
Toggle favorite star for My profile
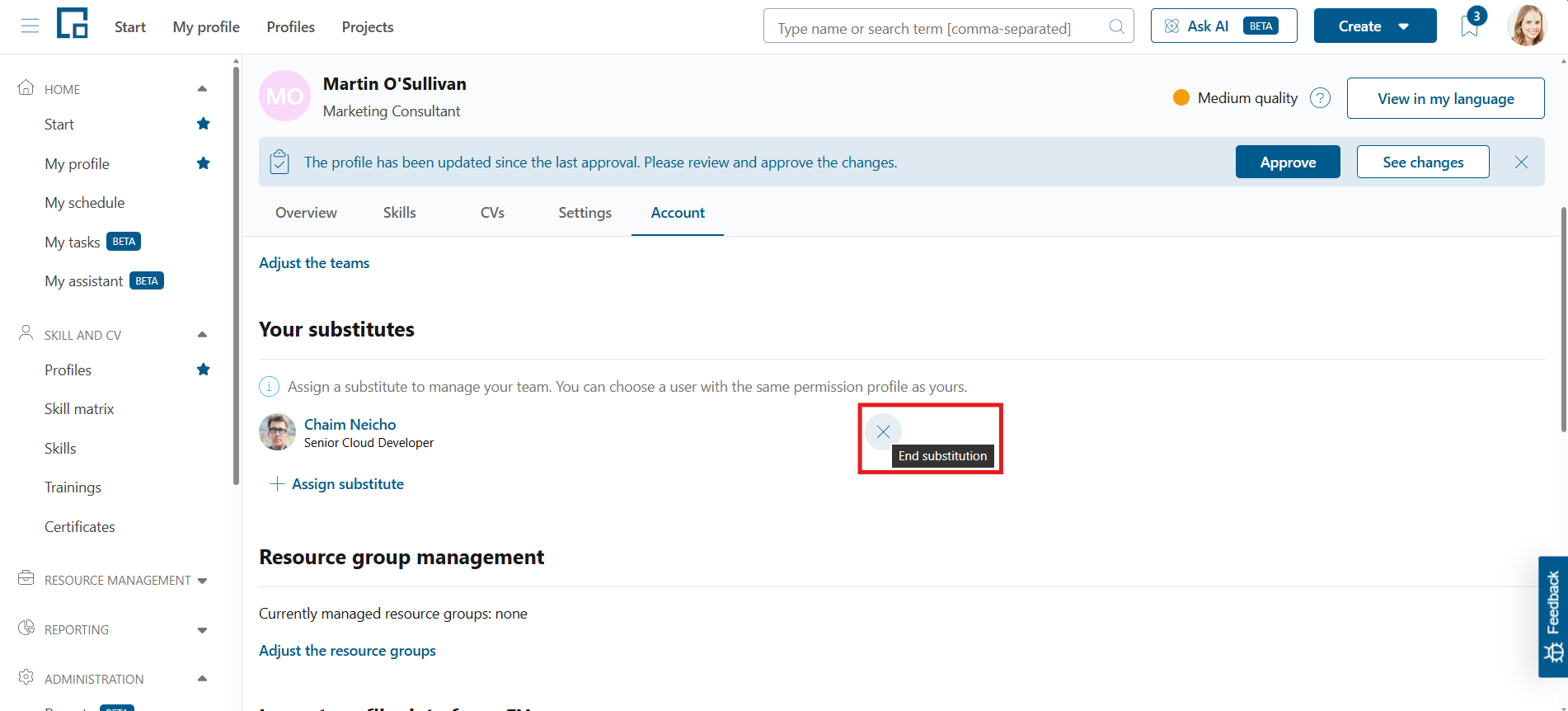point(204,163)
